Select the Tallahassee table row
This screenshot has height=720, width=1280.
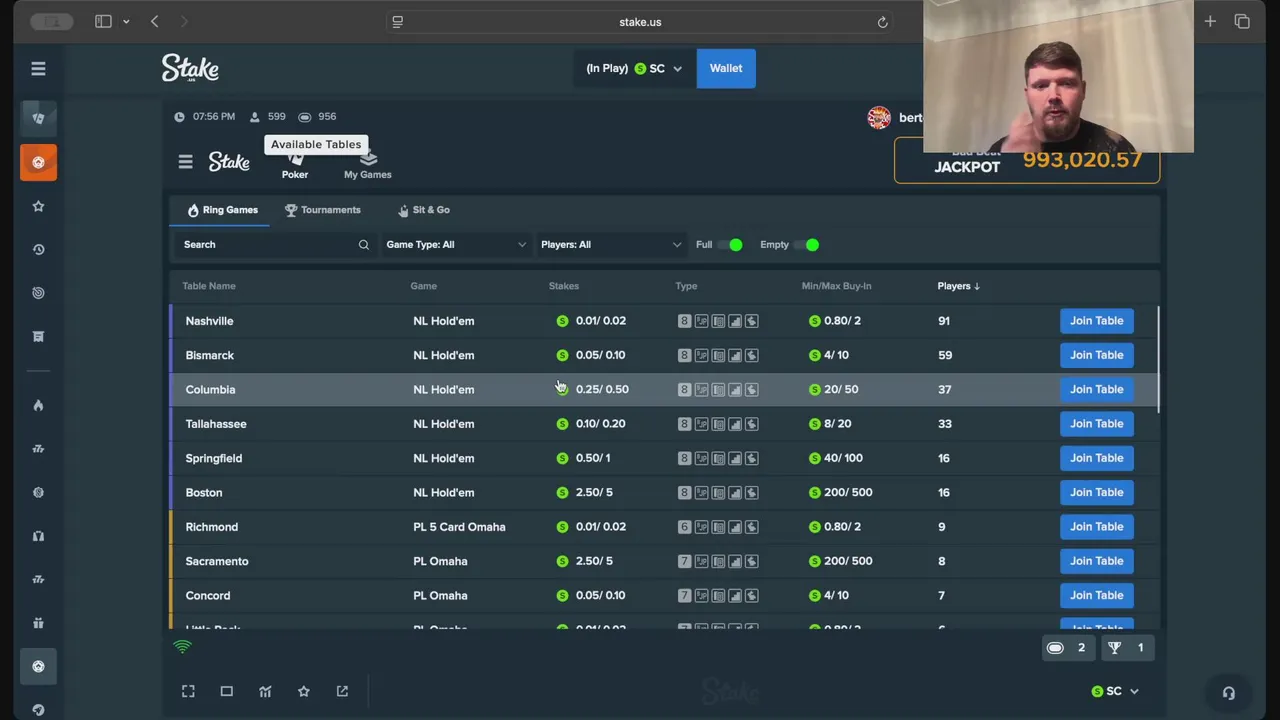(x=664, y=424)
